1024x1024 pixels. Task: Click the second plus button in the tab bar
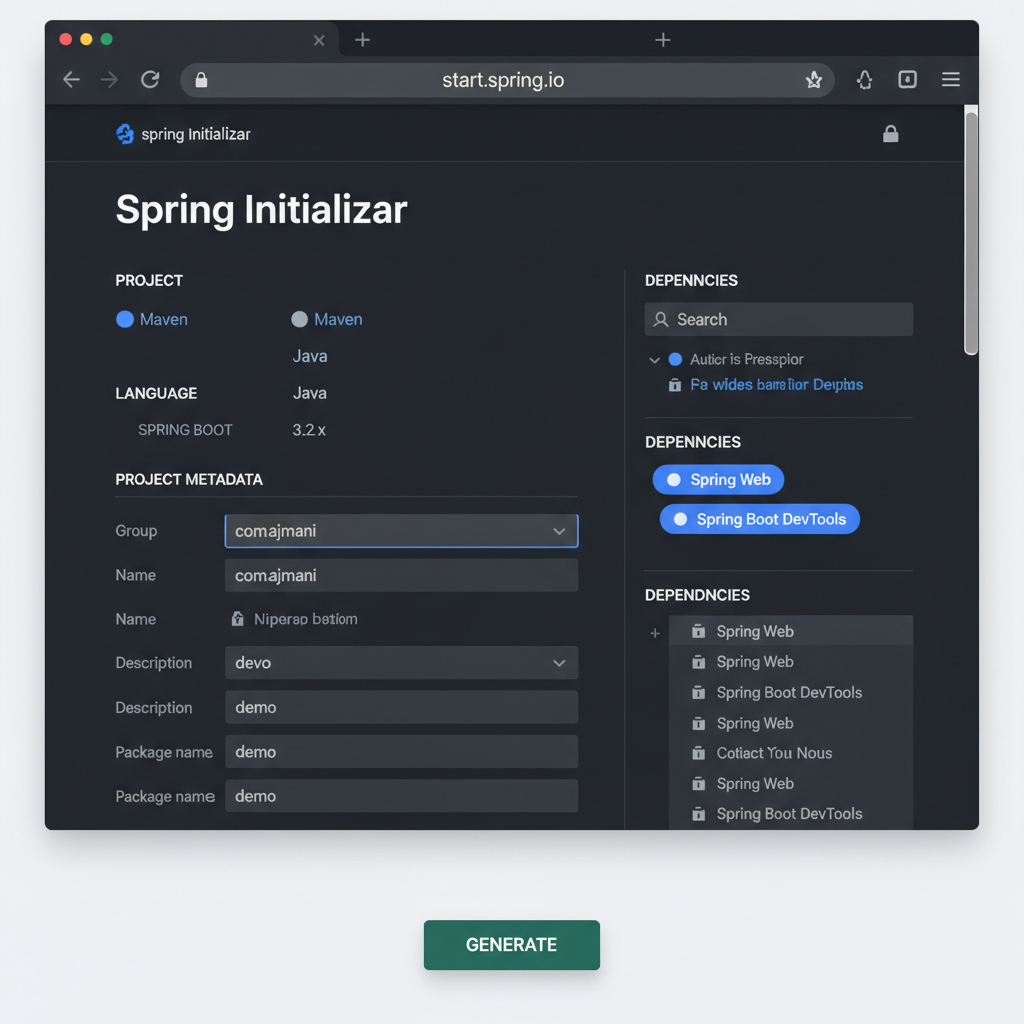(663, 40)
